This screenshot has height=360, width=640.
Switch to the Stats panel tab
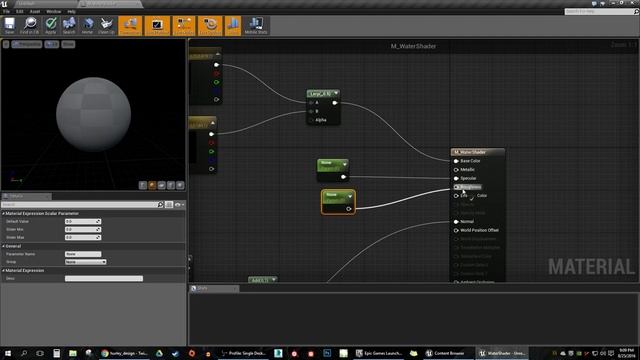click(214, 288)
